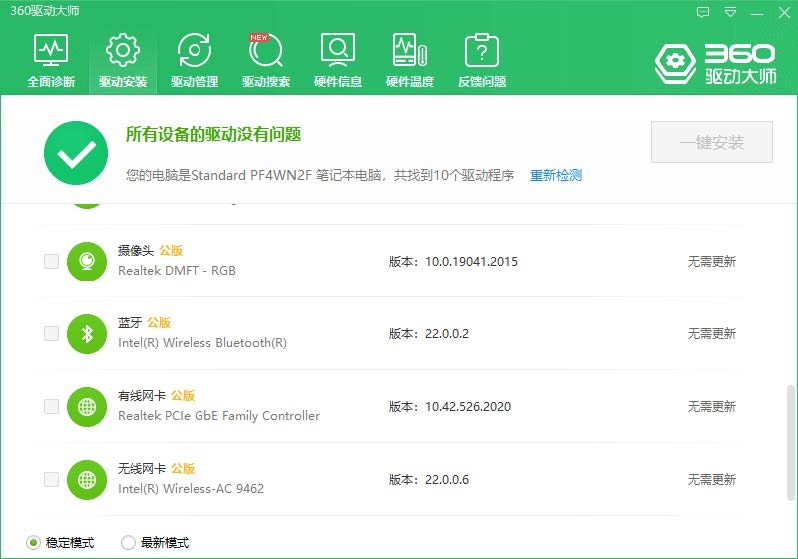798x559 pixels.
Task: Click version text 10.42.526.2020
Action: click(x=468, y=406)
